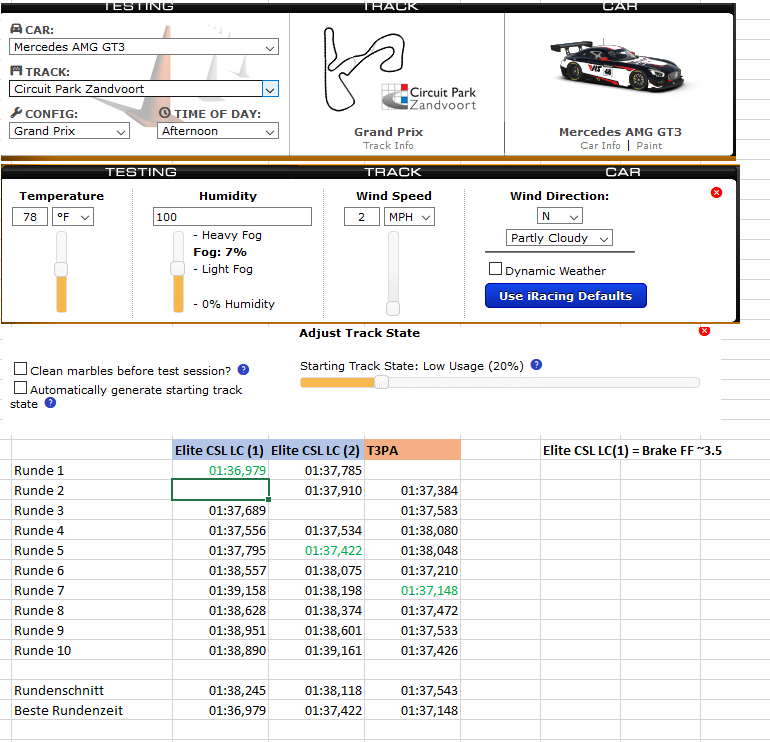Click the clock icon beside TIME OF DAY
770x742 pixels.
[165, 113]
